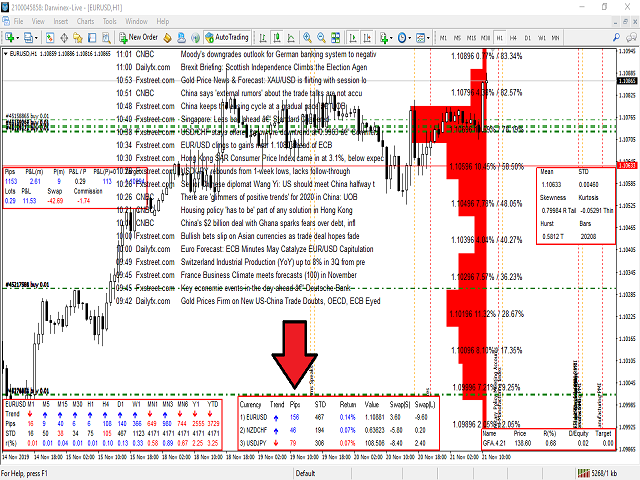Click the search magnifier icon
Image resolution: width=640 pixels, height=480 pixels.
616,38
